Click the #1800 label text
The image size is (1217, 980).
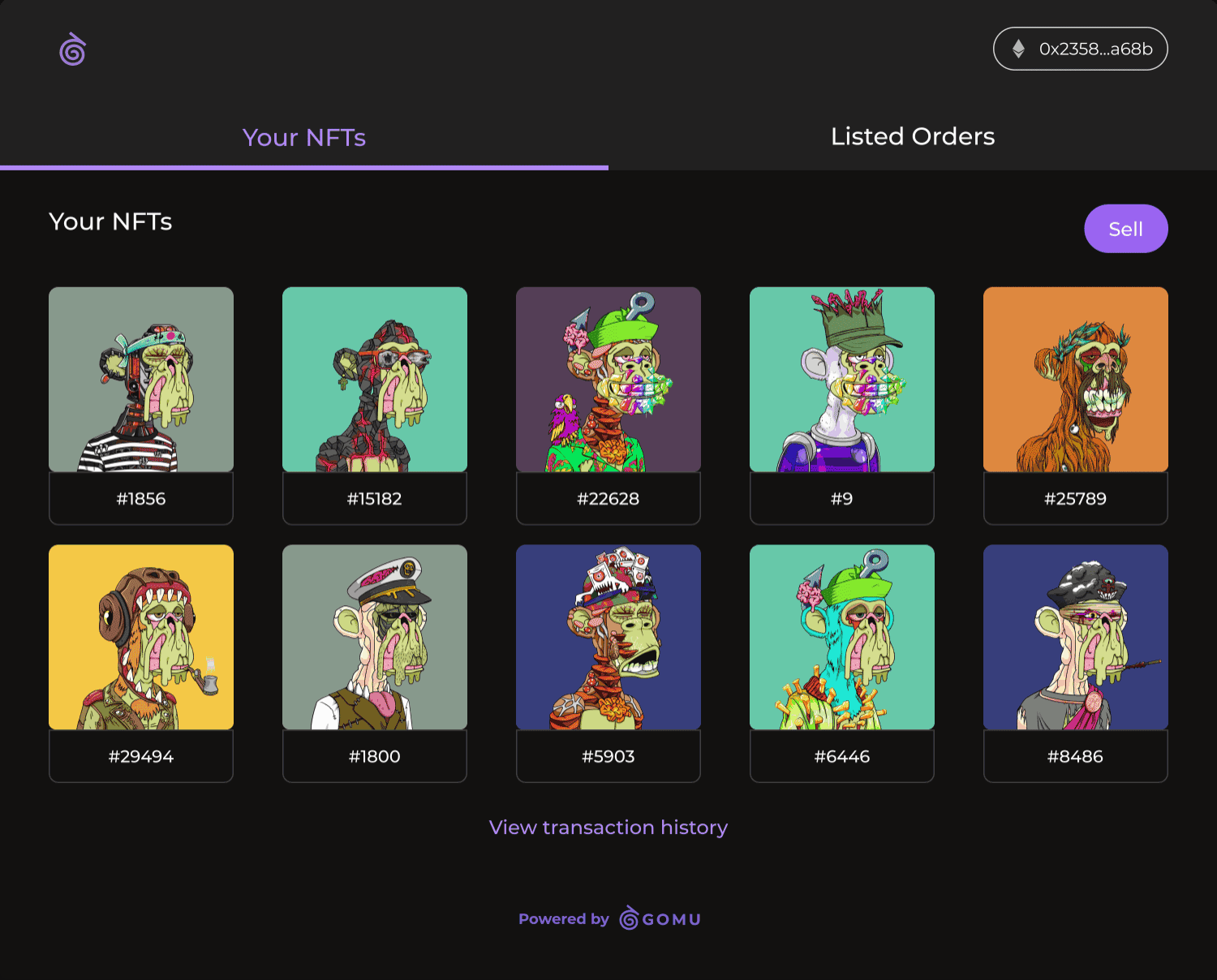pos(375,757)
